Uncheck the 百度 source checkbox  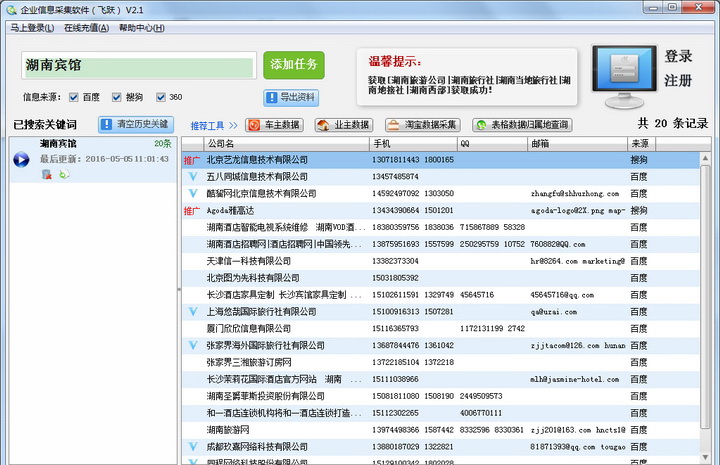point(74,97)
